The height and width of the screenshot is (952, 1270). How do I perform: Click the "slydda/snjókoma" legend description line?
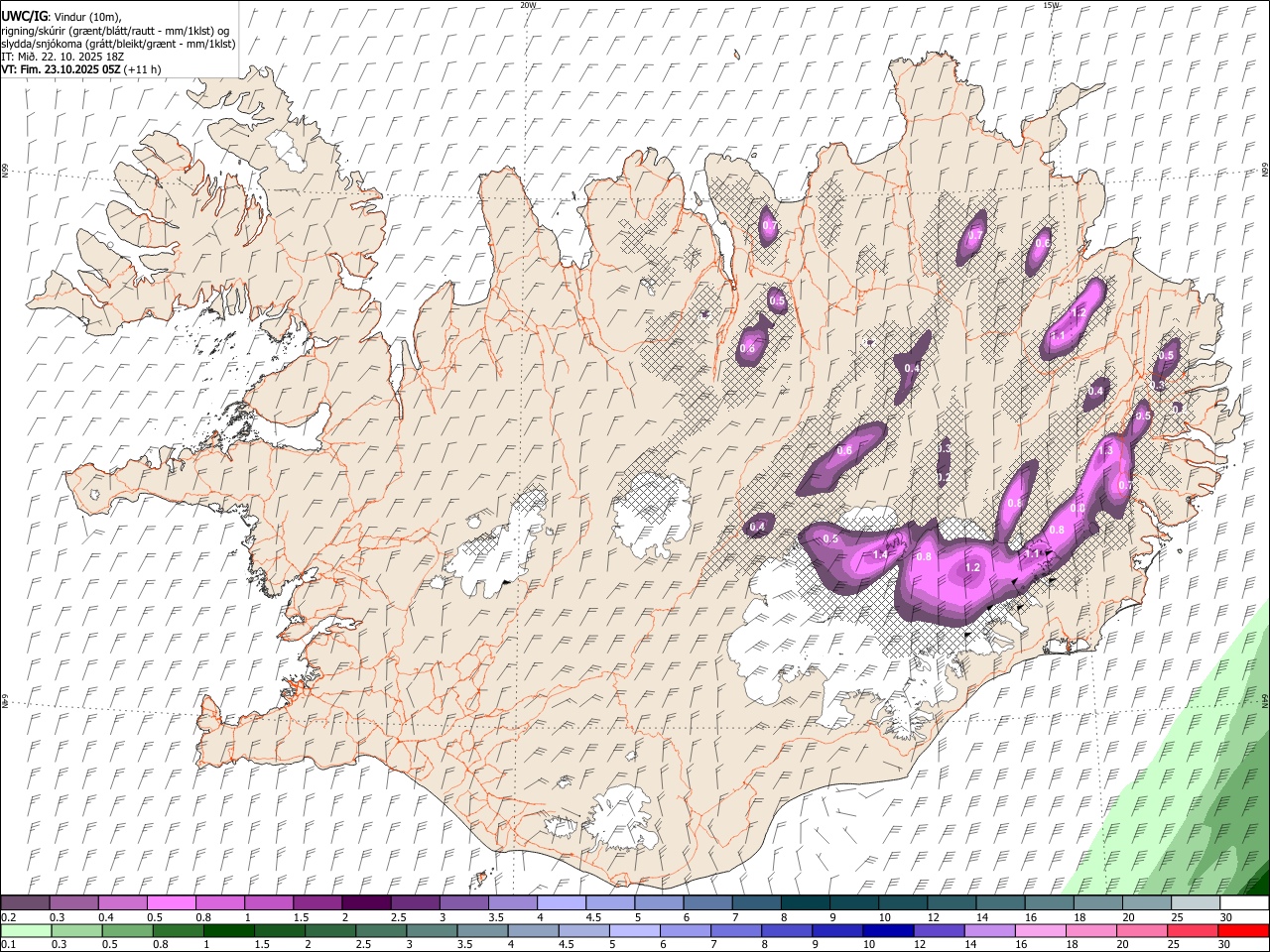pyautogui.click(x=118, y=44)
